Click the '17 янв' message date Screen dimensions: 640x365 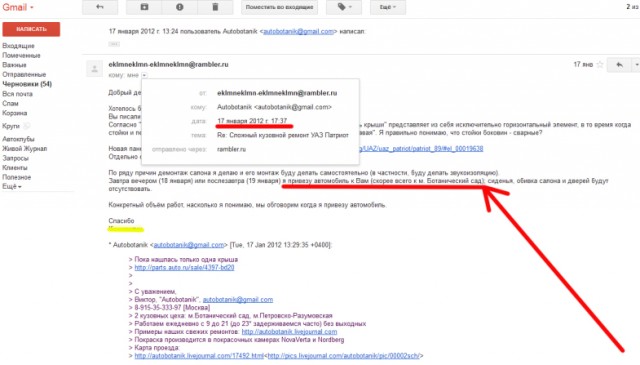583,65
